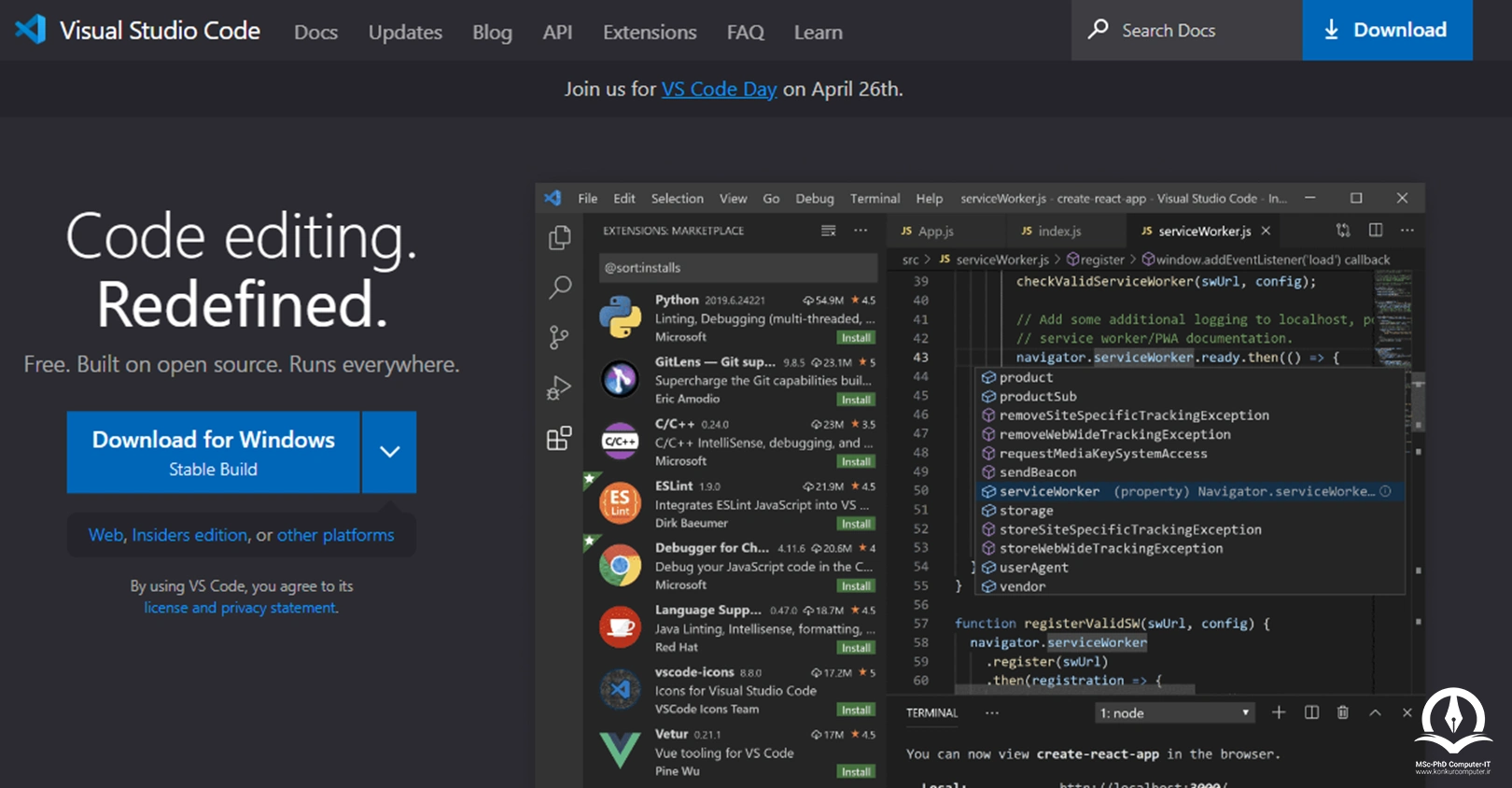
Task: Open the Extensions navigation link
Action: [650, 32]
